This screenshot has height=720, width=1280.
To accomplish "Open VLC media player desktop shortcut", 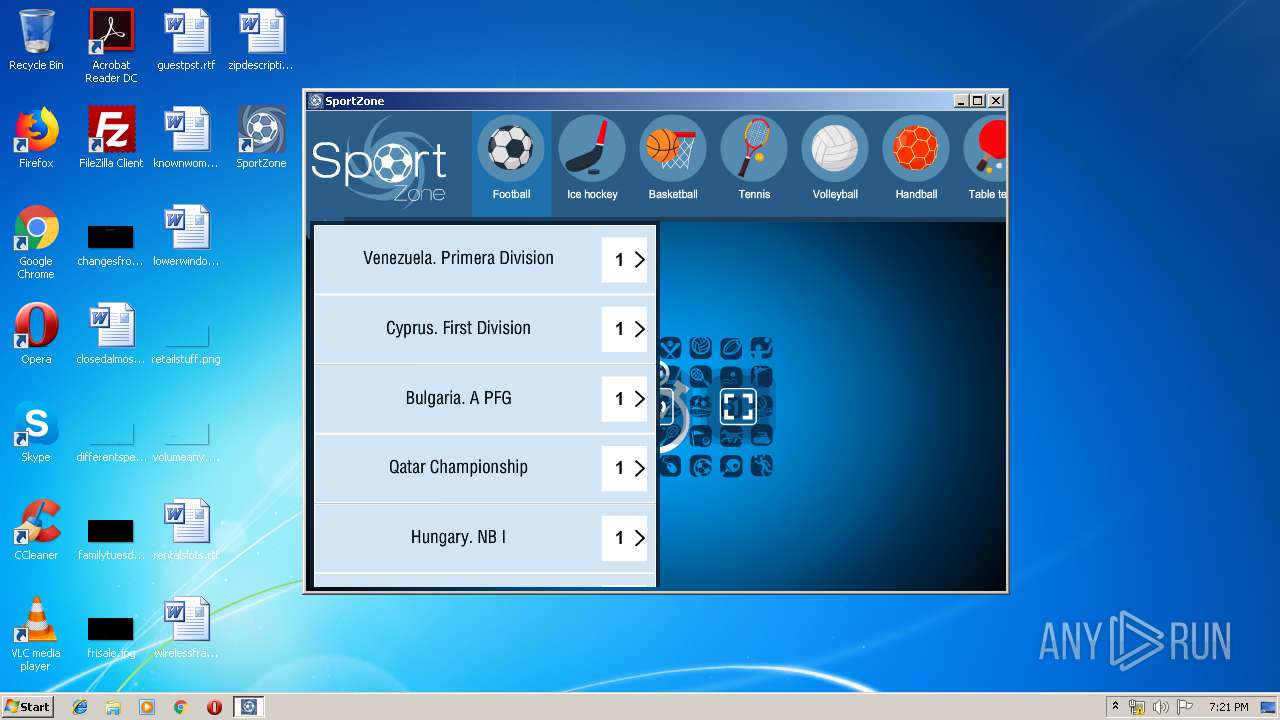I will pos(36,634).
